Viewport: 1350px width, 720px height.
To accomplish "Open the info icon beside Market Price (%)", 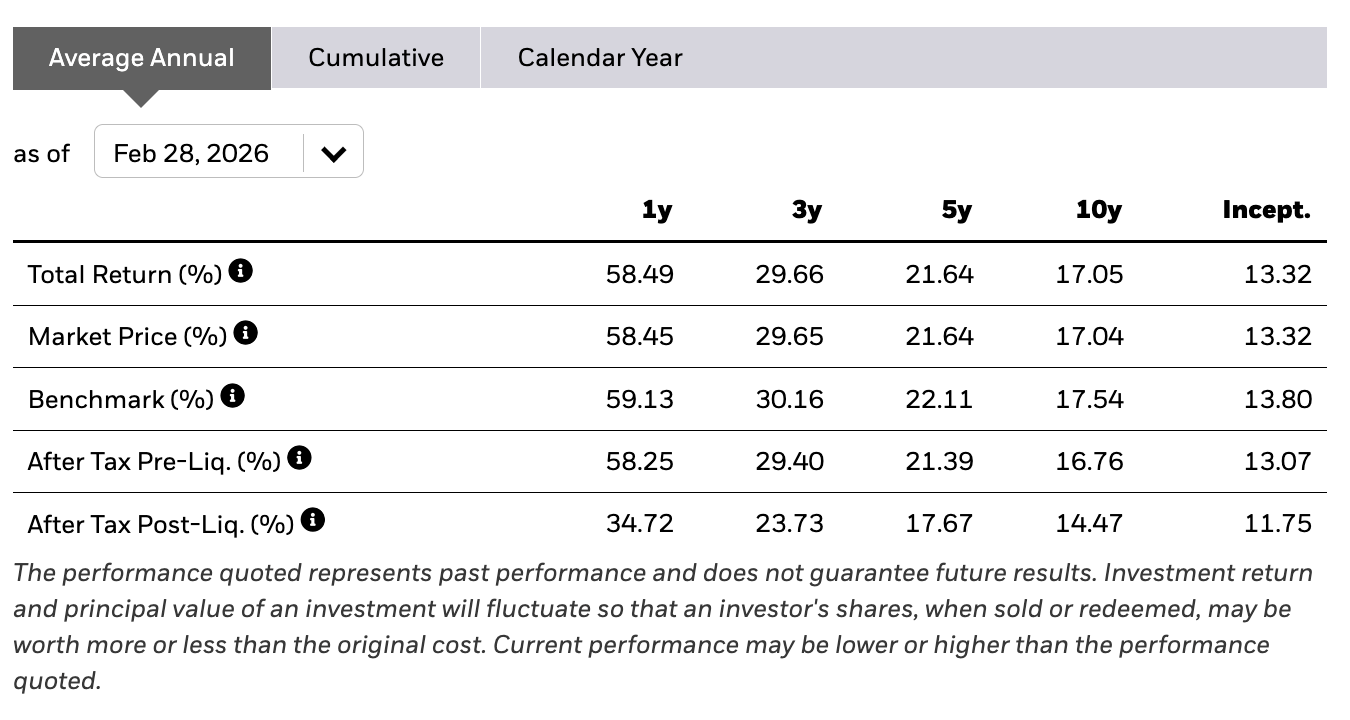I will (x=246, y=333).
